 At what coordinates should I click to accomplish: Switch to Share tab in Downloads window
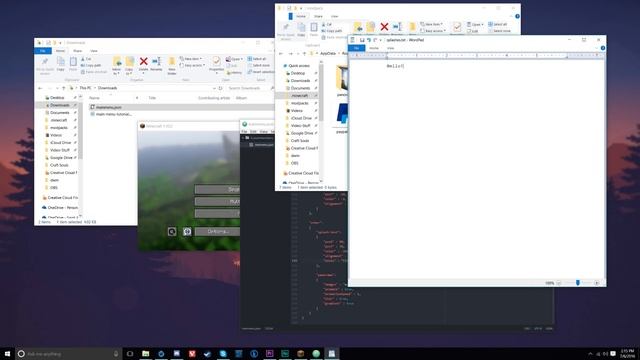(78, 51)
